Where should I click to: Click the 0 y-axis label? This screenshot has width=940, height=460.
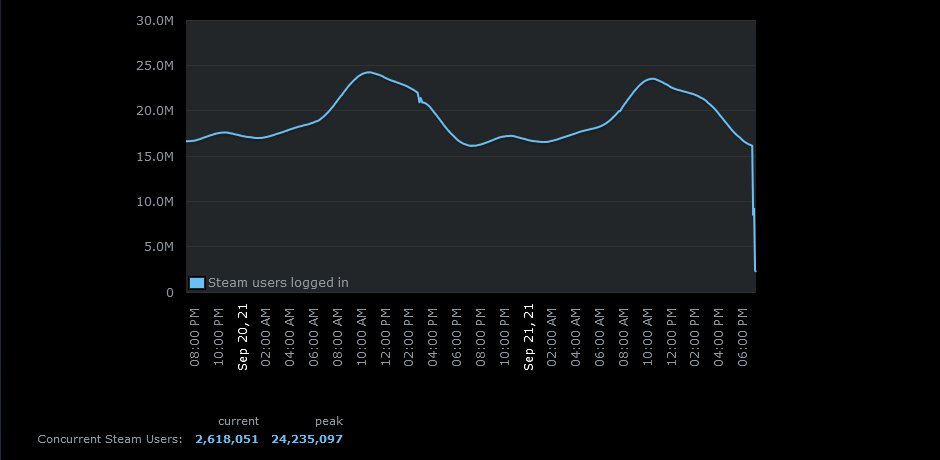[170, 293]
